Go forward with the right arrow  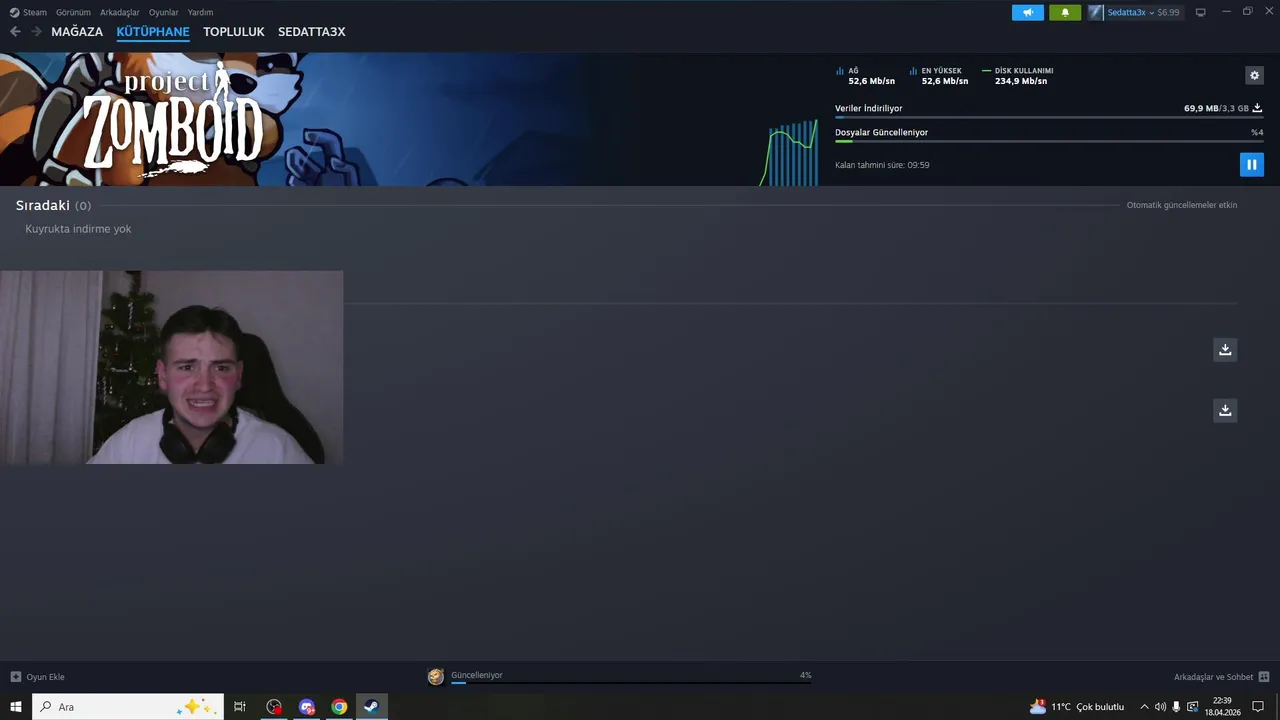(x=36, y=32)
